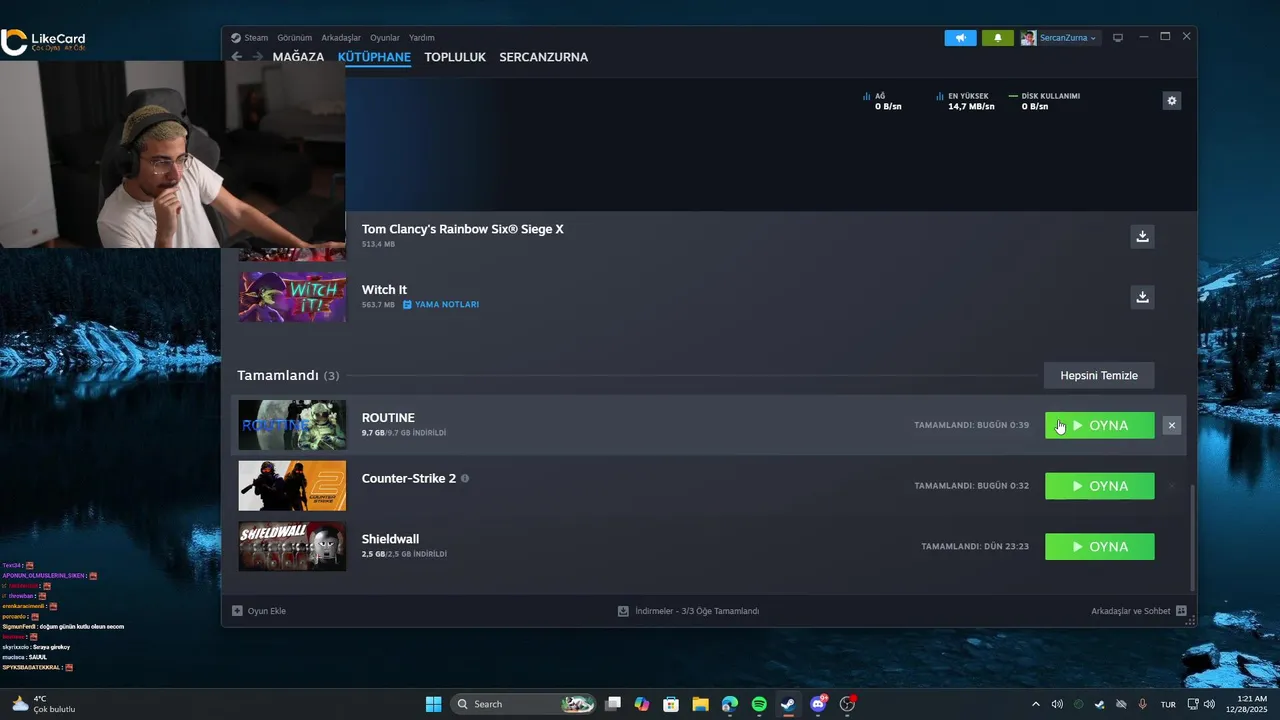The width and height of the screenshot is (1280, 720).
Task: Launch Shieldwall via OYNA button
Action: click(x=1100, y=547)
